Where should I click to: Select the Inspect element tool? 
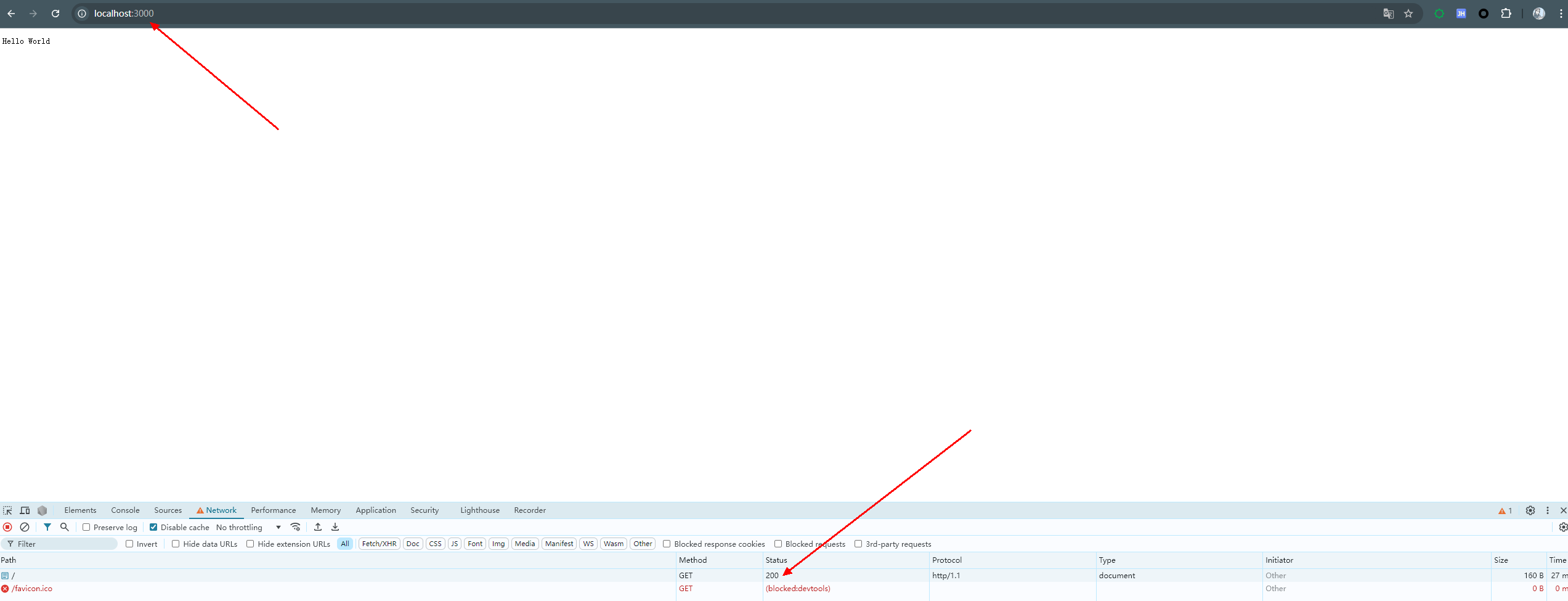coord(7,510)
